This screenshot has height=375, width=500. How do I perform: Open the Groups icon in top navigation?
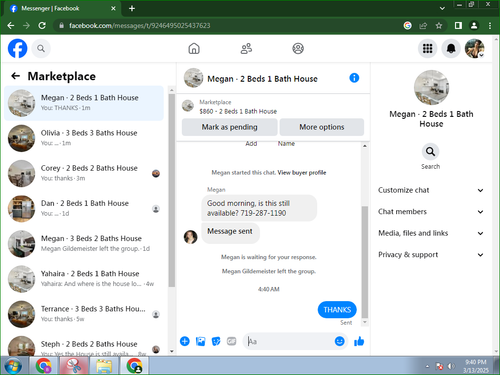pyautogui.click(x=298, y=49)
